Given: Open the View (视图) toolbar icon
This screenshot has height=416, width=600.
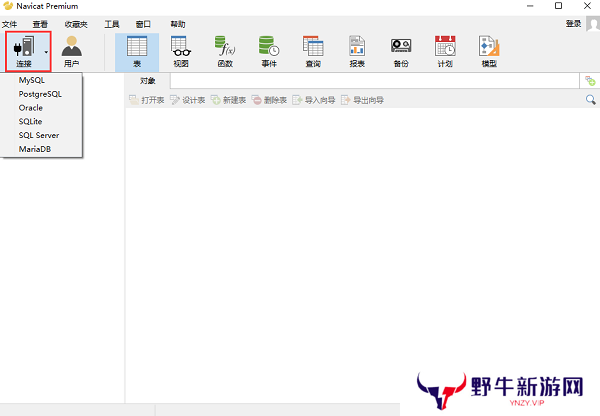Looking at the screenshot, I should [x=181, y=52].
